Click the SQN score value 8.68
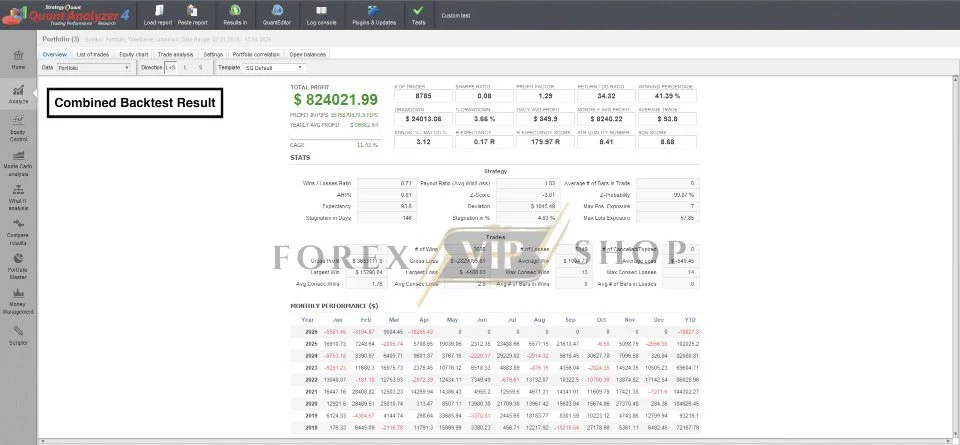960x445 pixels. click(667, 141)
